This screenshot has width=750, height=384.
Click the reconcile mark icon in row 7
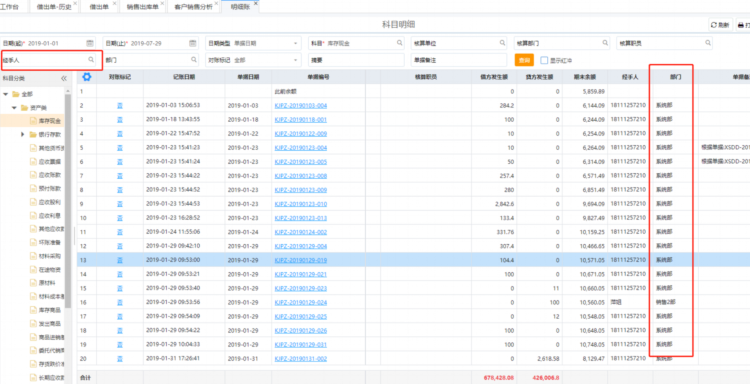[120, 176]
